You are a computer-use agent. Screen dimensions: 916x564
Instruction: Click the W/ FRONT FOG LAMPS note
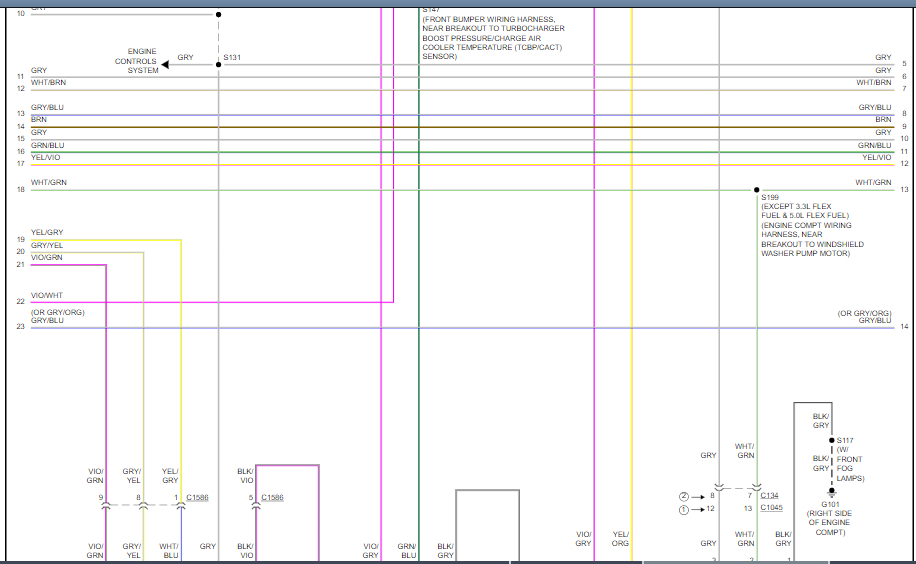pos(850,464)
